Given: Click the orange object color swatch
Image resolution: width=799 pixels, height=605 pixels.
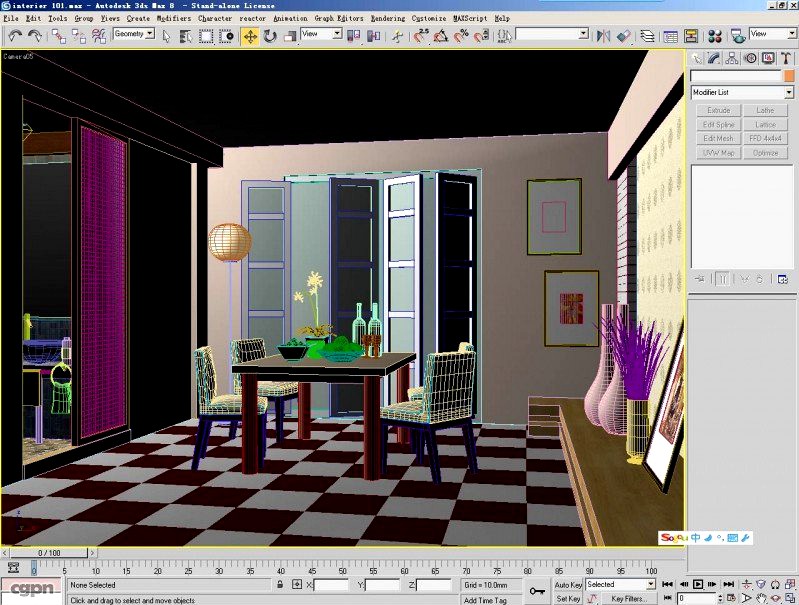Looking at the screenshot, I should (789, 76).
